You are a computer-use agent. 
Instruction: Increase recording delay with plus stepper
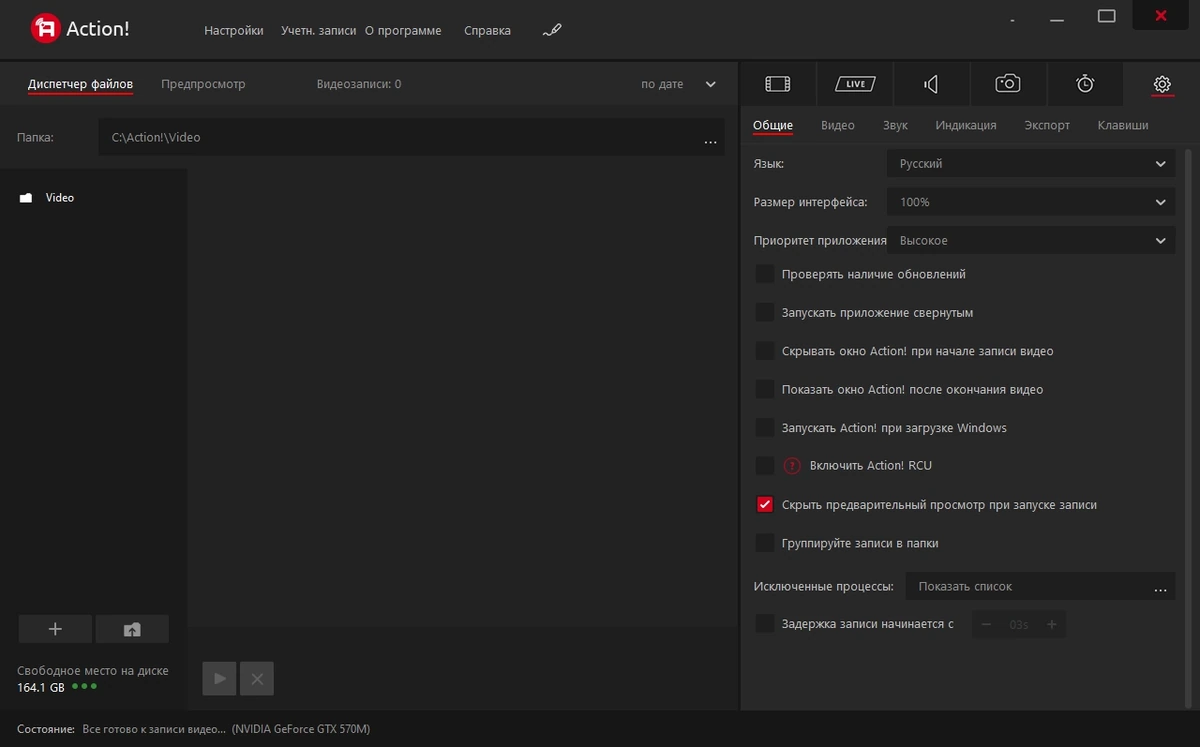(1051, 625)
